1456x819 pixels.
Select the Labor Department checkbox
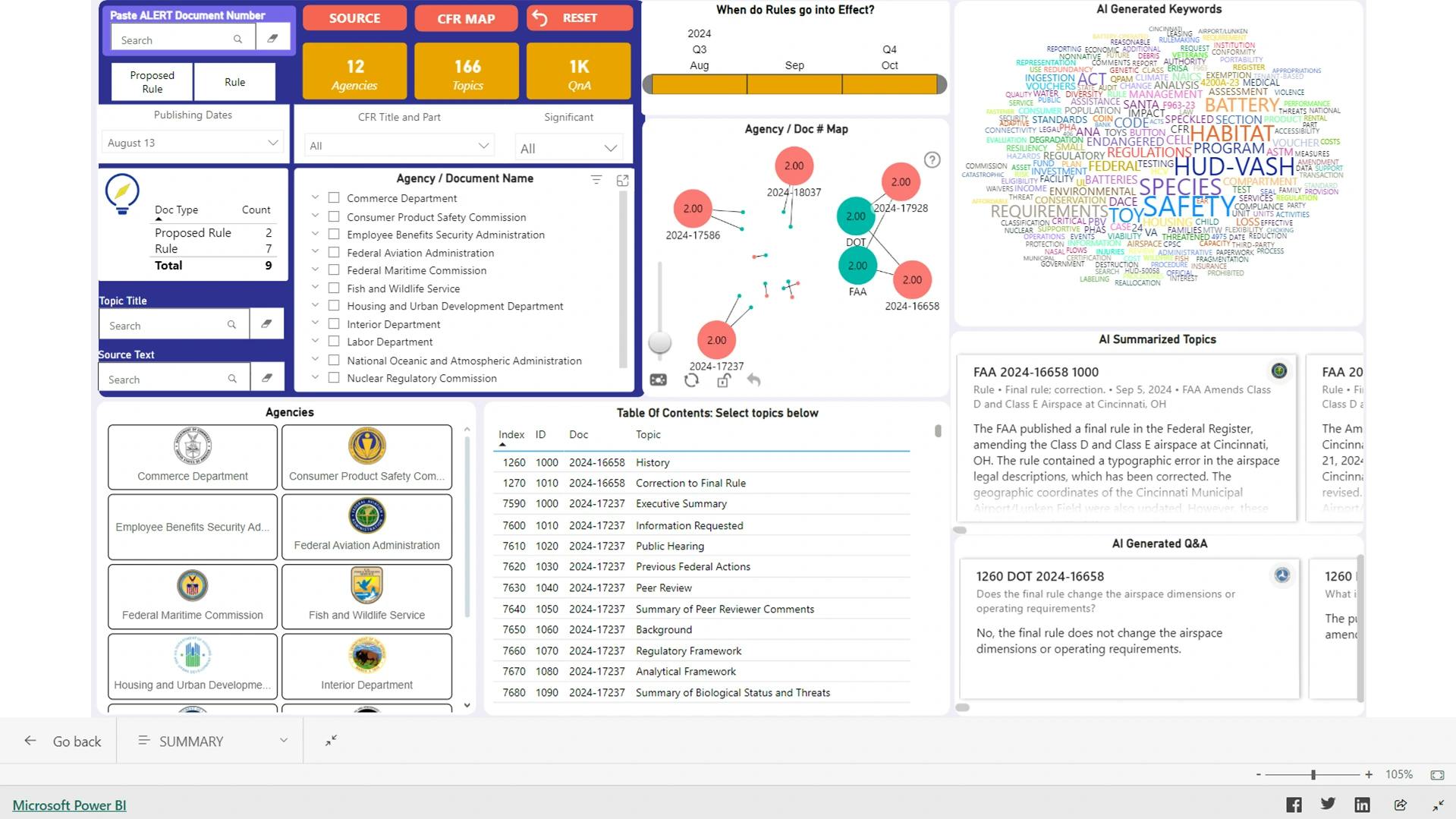[x=334, y=342]
